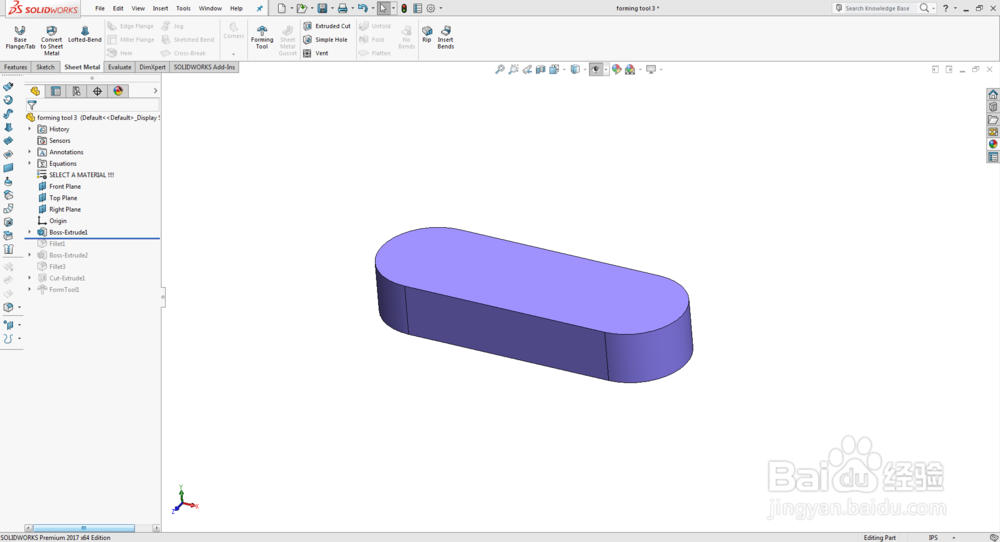The height and width of the screenshot is (542, 1000).
Task: Open the Insert menu
Action: coord(160,8)
